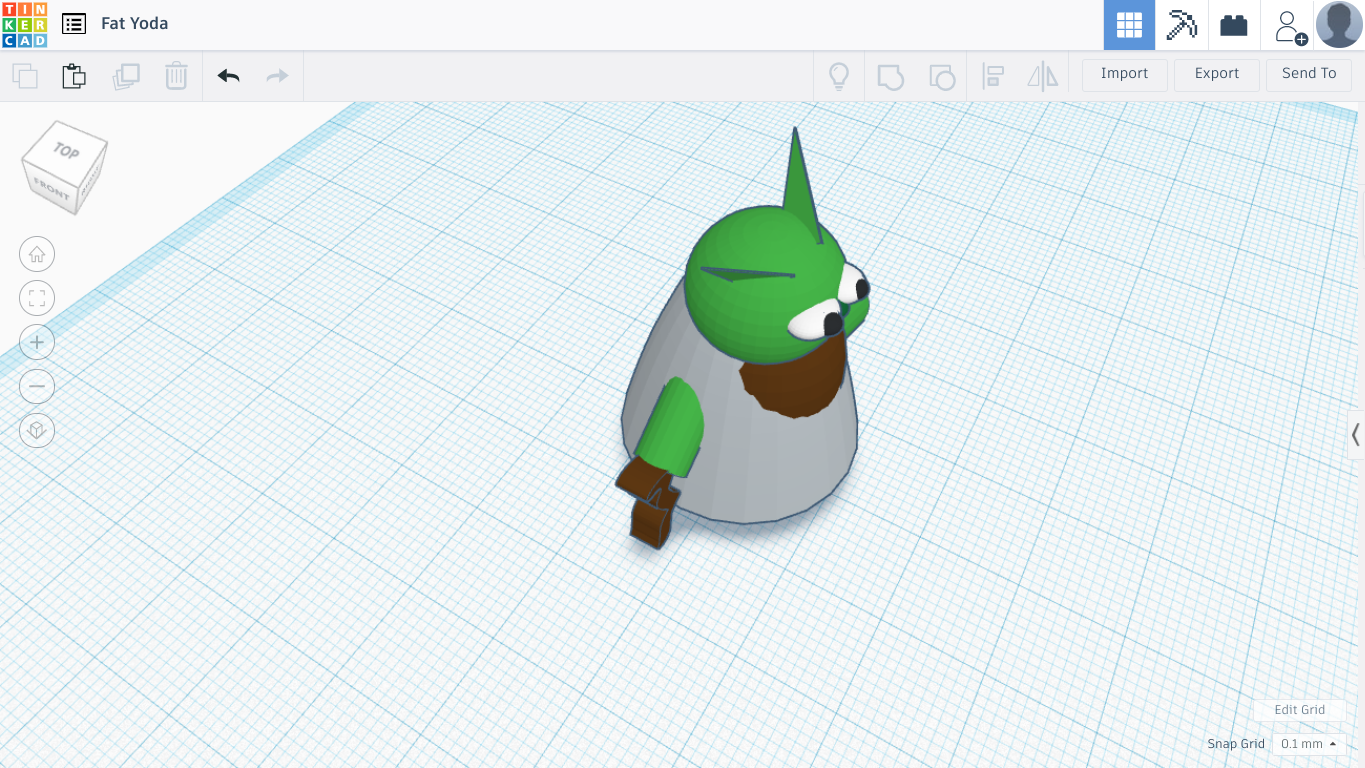This screenshot has width=1365, height=768.
Task: Click the Duplicate and repeat icon
Action: pos(126,76)
